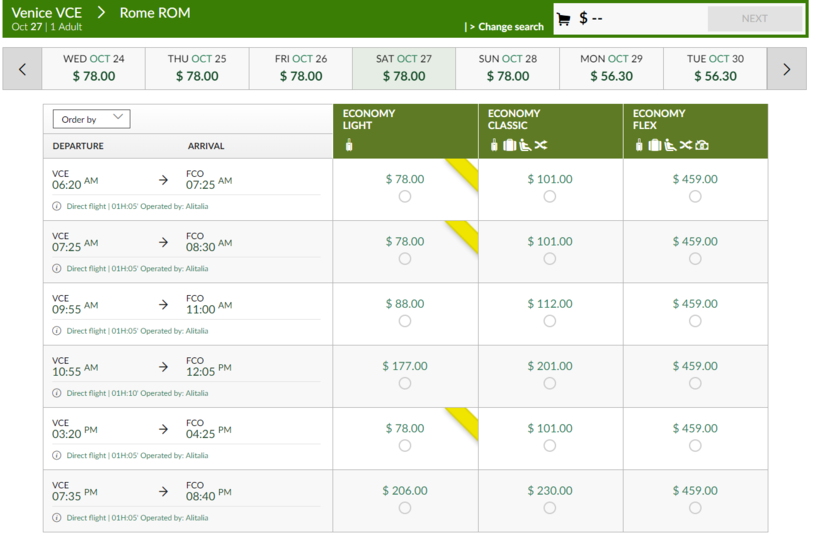820x550 pixels.
Task: Select the Wed Oct 24 date tab
Action: [94, 68]
